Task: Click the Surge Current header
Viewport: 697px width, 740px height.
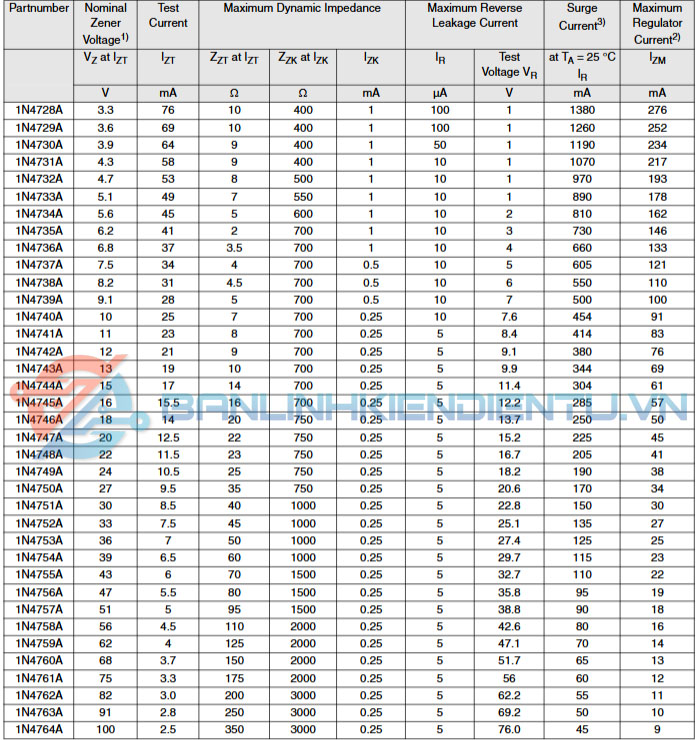Action: pos(582,17)
